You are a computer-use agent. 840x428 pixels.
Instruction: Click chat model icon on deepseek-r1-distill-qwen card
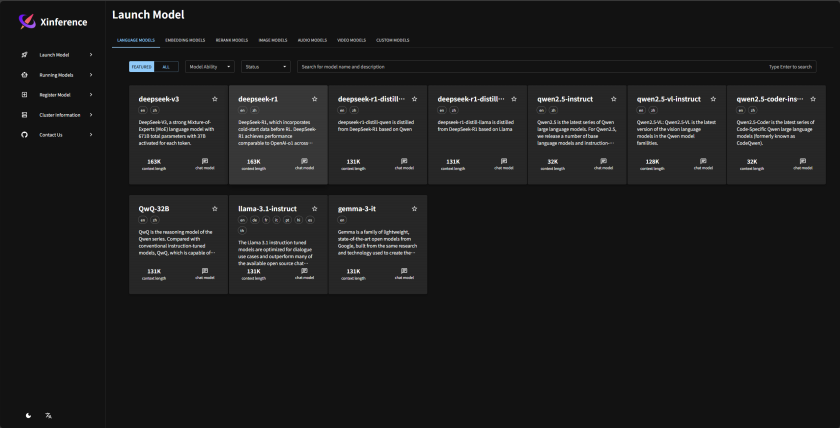point(404,161)
